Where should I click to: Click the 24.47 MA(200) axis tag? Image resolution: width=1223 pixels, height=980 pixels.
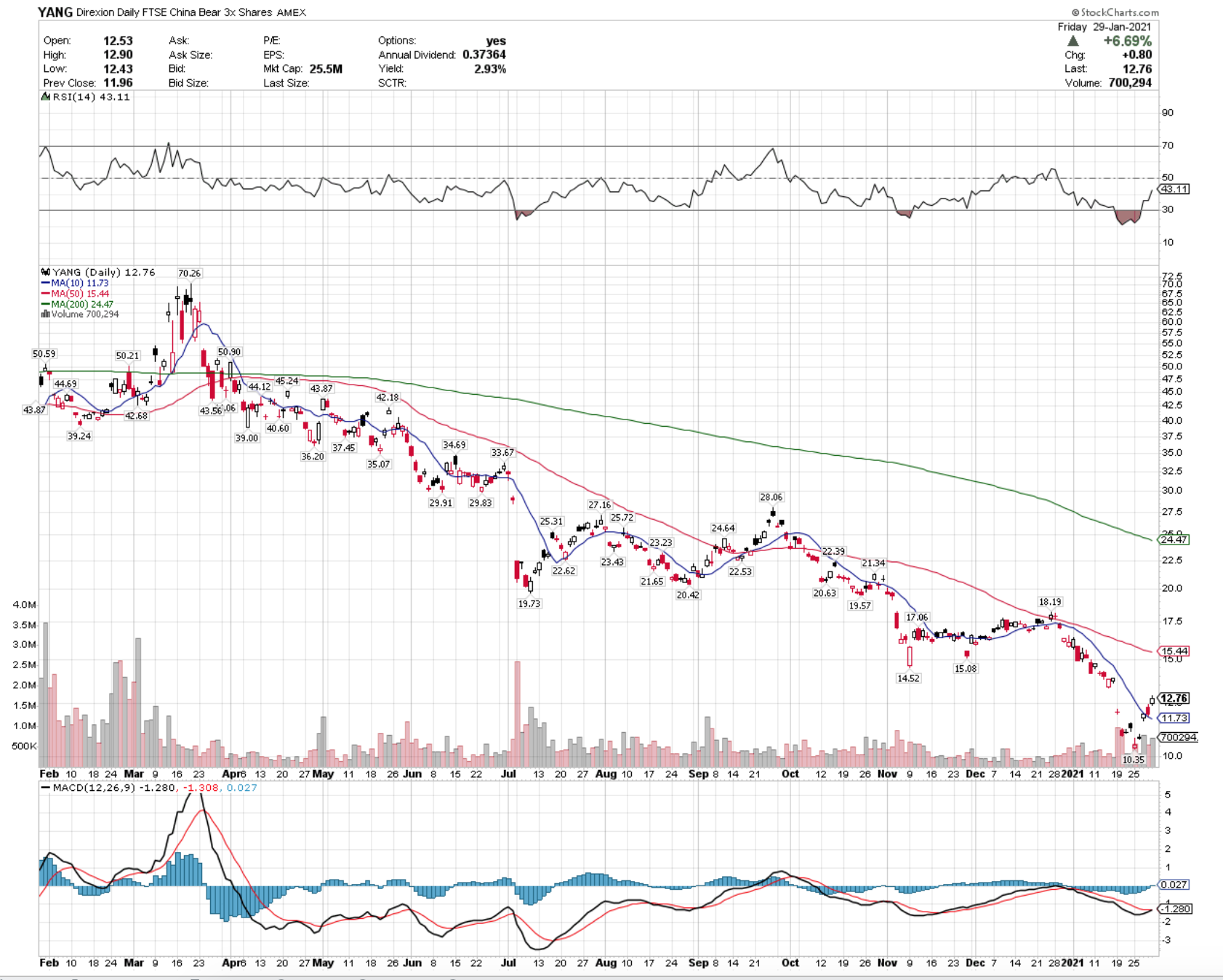click(x=1174, y=539)
